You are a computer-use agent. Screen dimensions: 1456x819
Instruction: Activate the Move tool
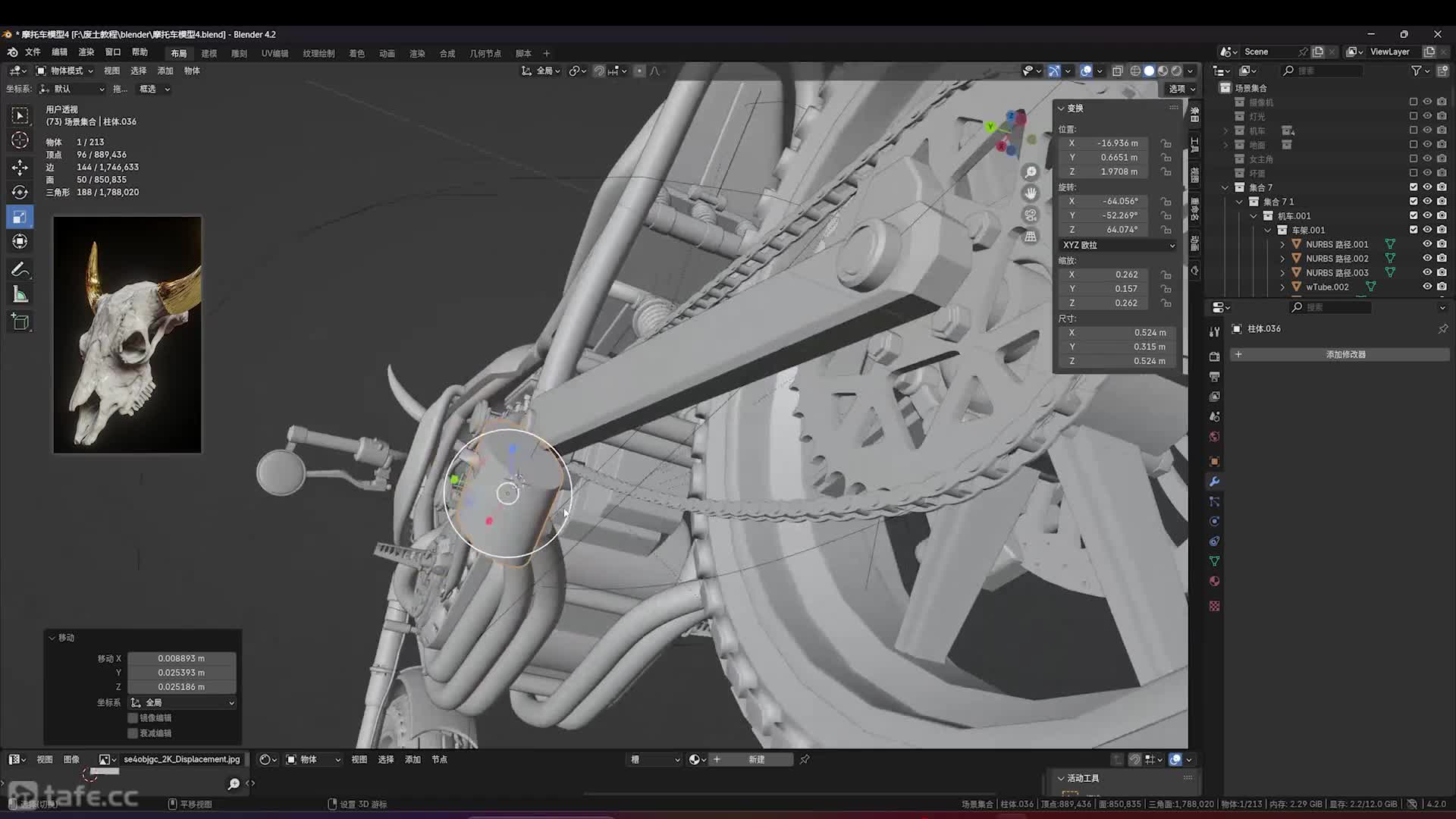[20, 167]
